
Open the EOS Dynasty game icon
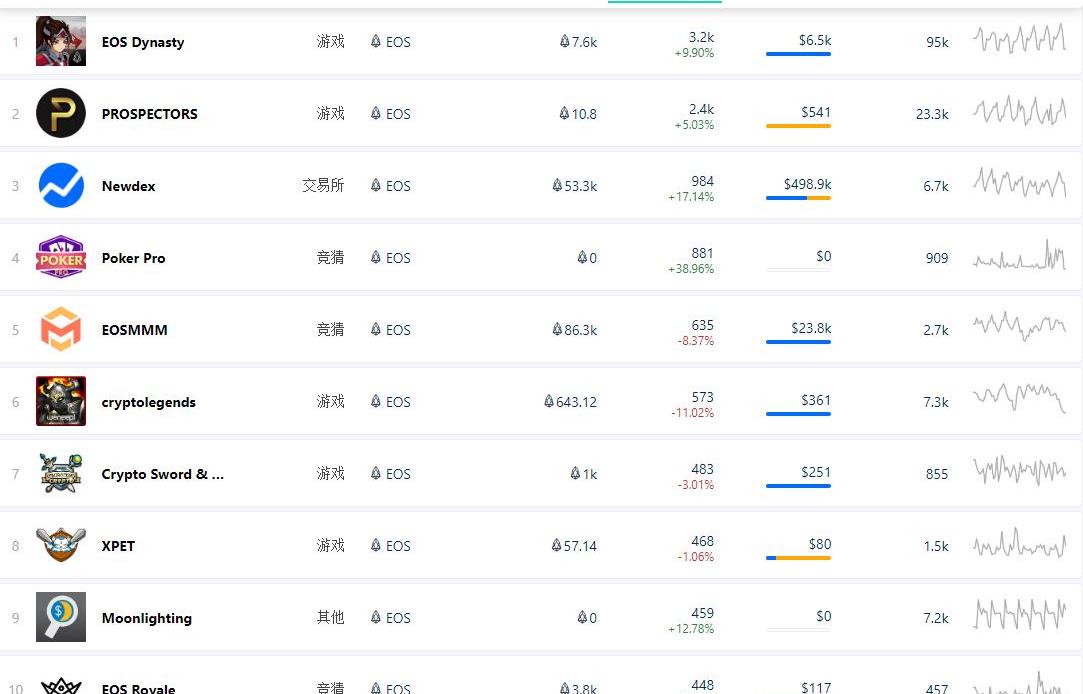pyautogui.click(x=61, y=41)
